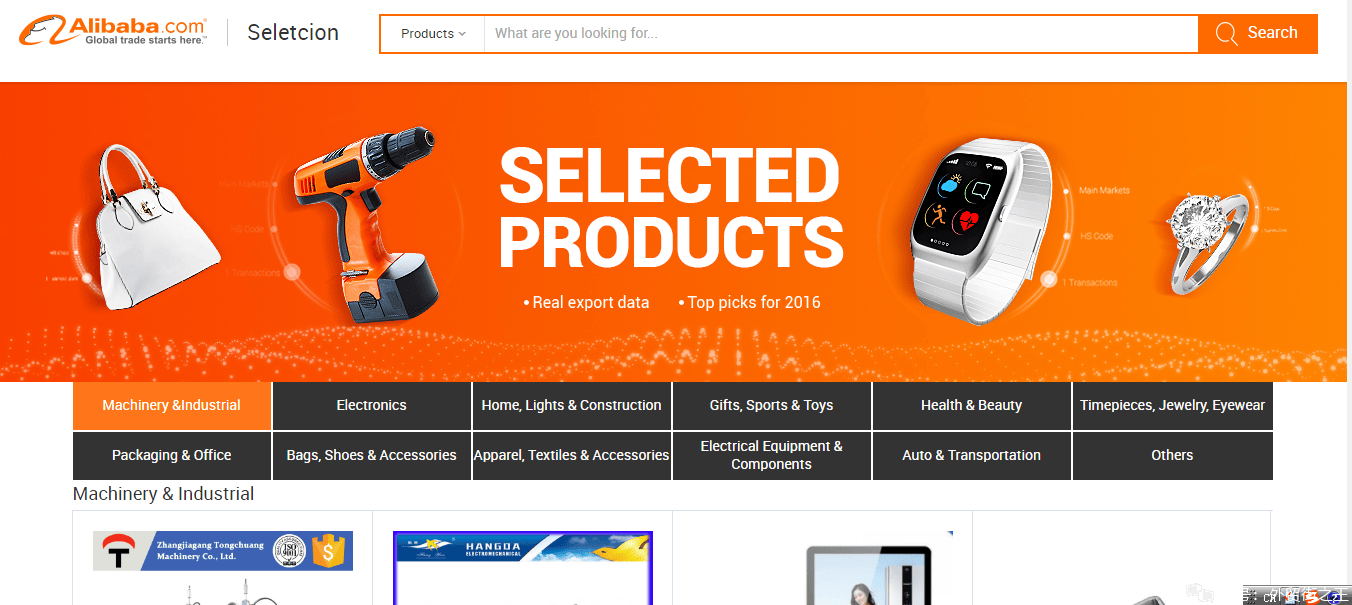Click the Alibaba.com logo

pos(113,31)
